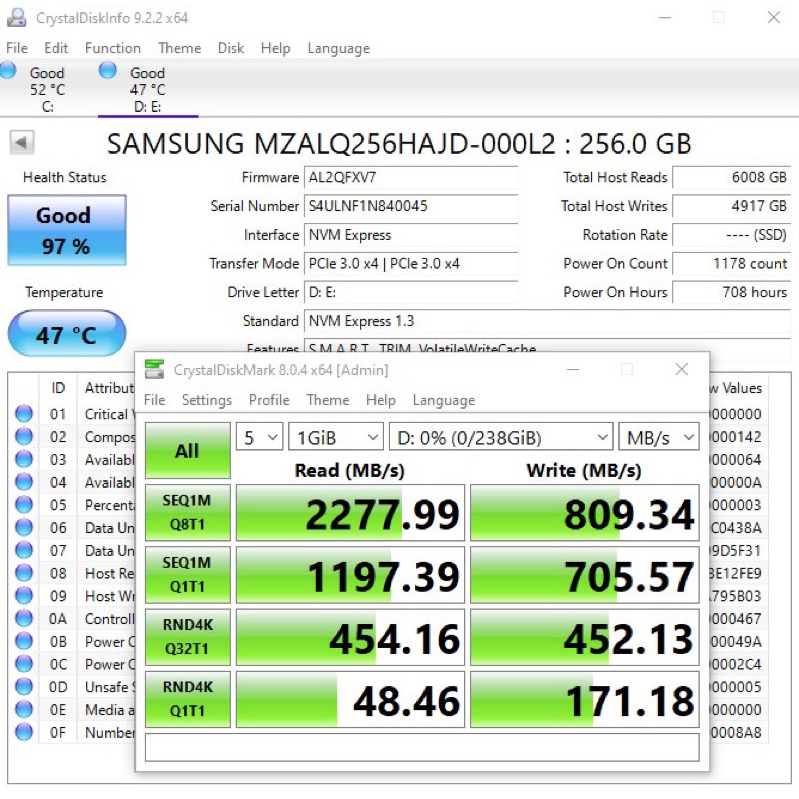Click status orb for attribute 06

click(x=24, y=527)
